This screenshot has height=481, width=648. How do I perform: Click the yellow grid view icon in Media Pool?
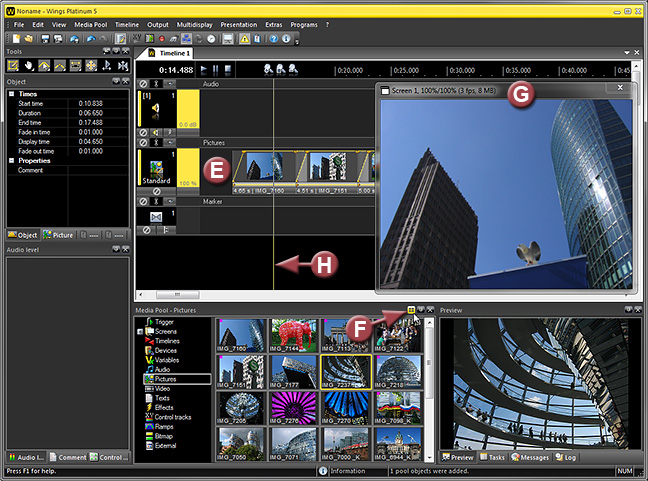click(411, 310)
